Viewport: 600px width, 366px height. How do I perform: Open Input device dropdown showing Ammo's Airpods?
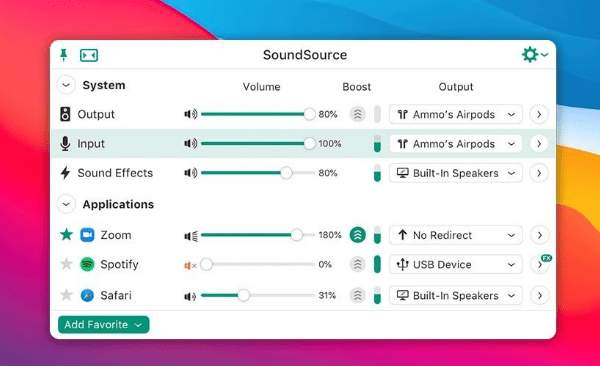coord(456,144)
